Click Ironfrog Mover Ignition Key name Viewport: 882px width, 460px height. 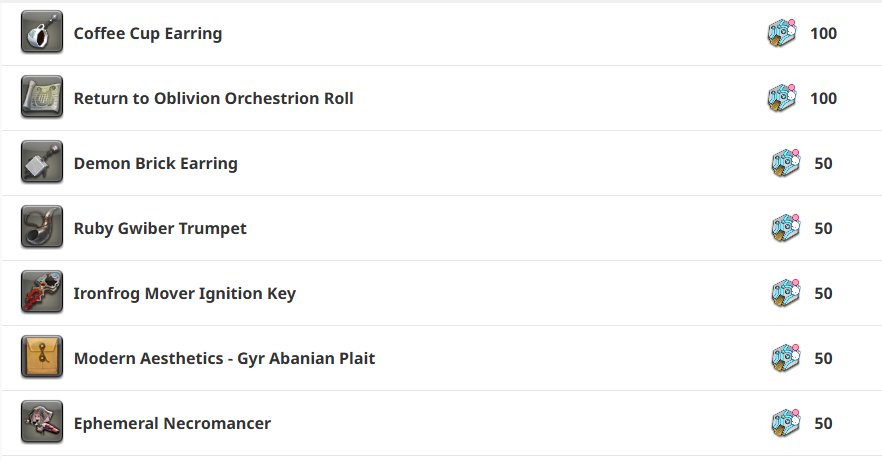(184, 294)
